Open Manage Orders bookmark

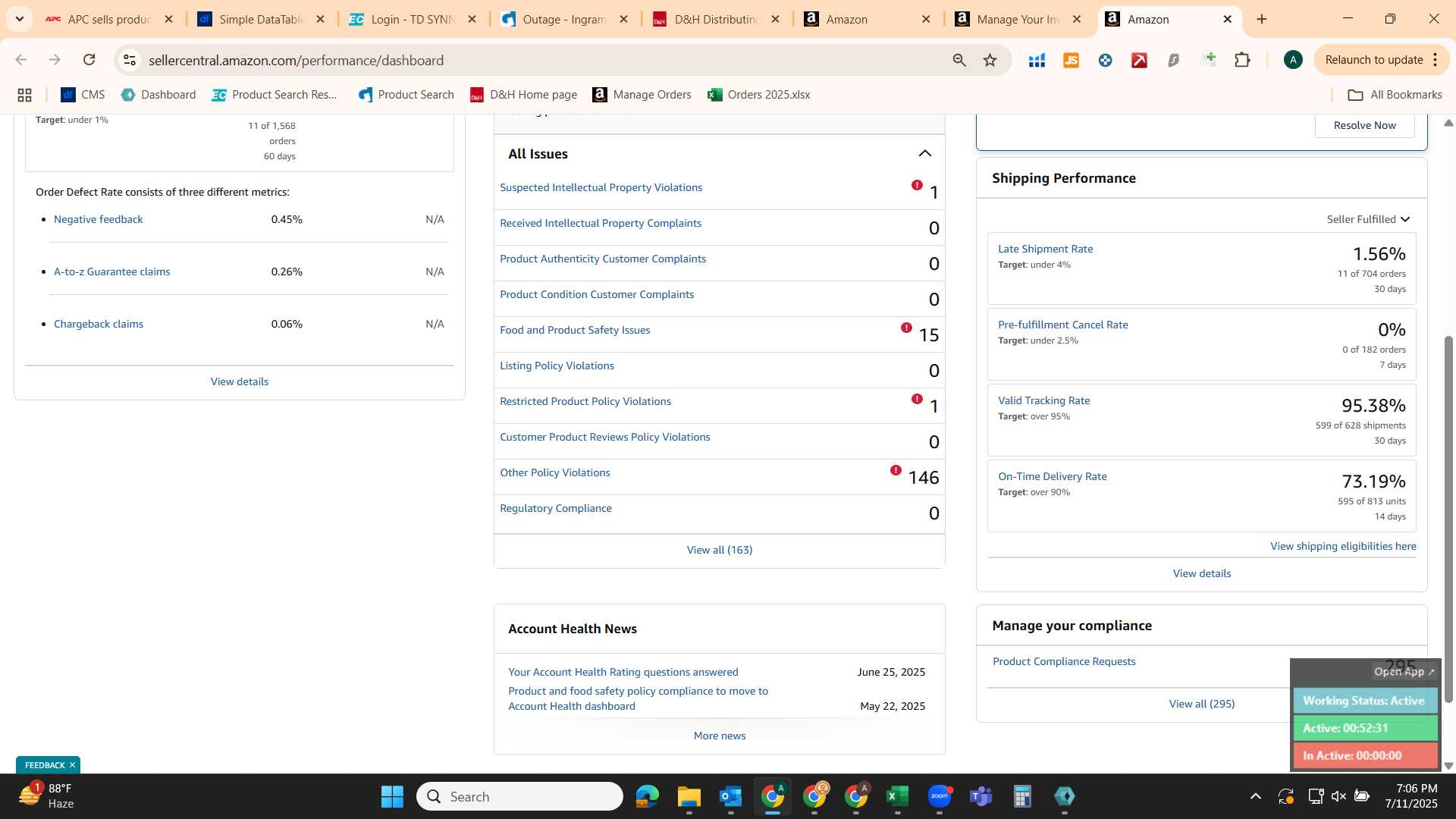tap(642, 95)
